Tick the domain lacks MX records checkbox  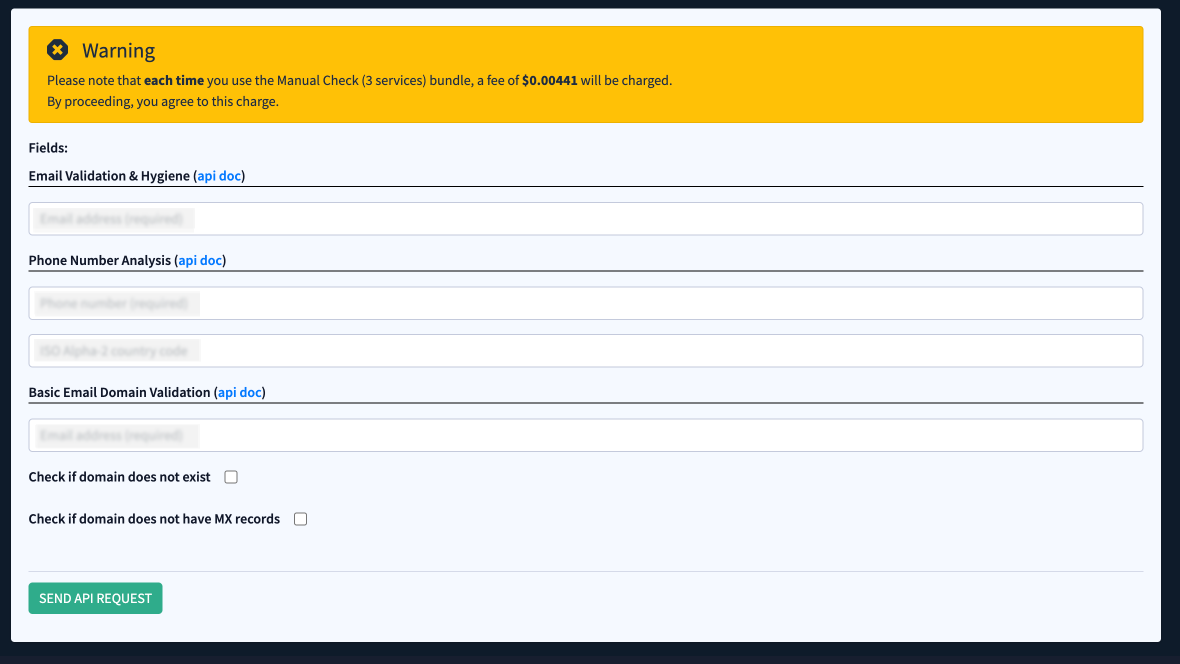click(300, 520)
